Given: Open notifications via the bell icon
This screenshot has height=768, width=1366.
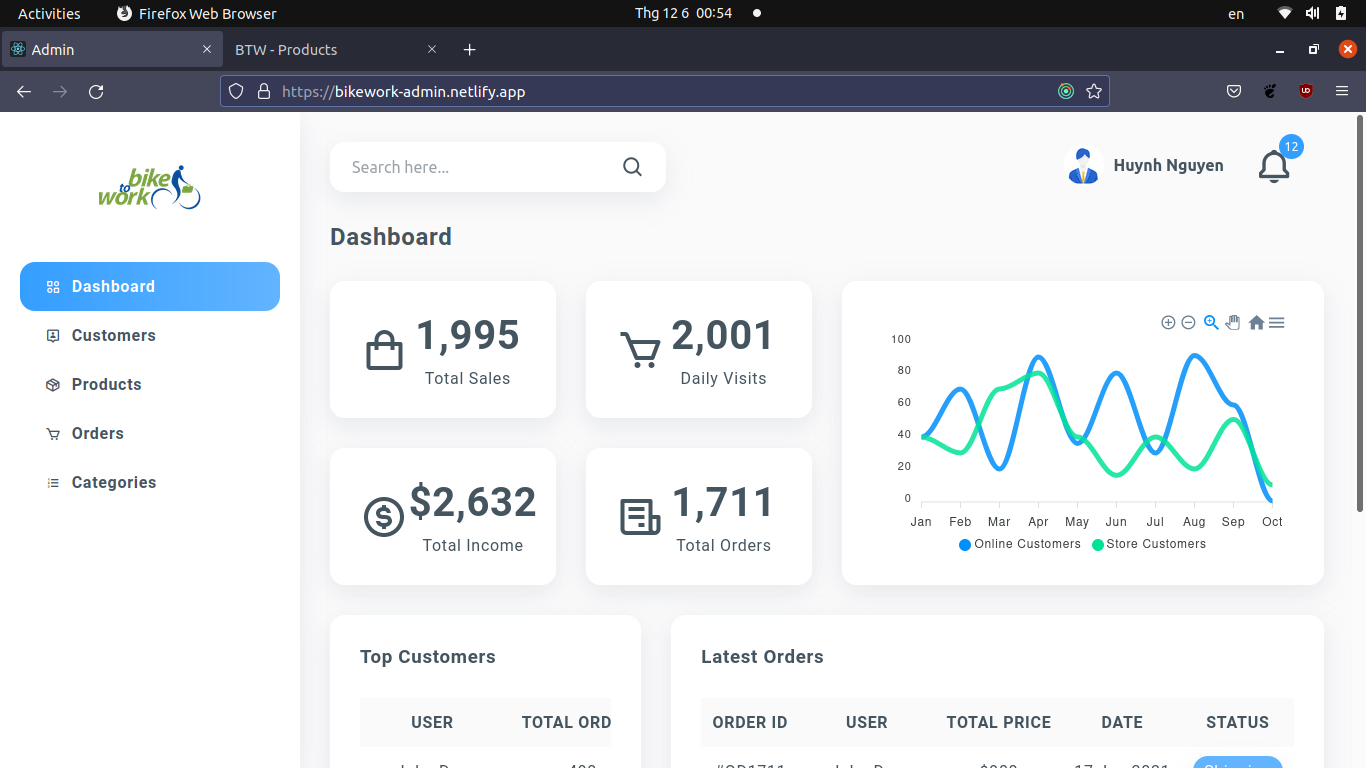Looking at the screenshot, I should pyautogui.click(x=1273, y=166).
